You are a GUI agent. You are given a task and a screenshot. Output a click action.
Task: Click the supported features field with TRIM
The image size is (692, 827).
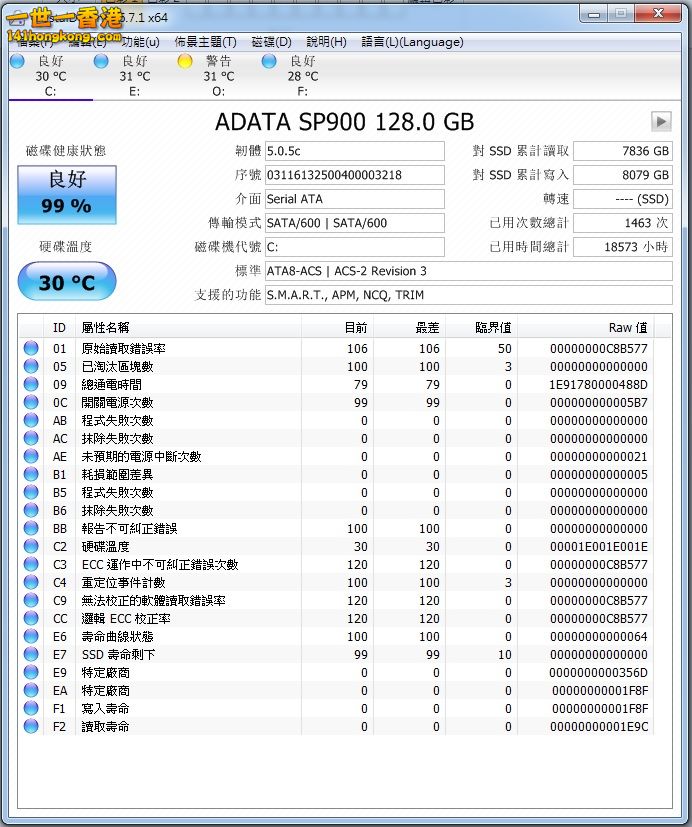tap(468, 295)
